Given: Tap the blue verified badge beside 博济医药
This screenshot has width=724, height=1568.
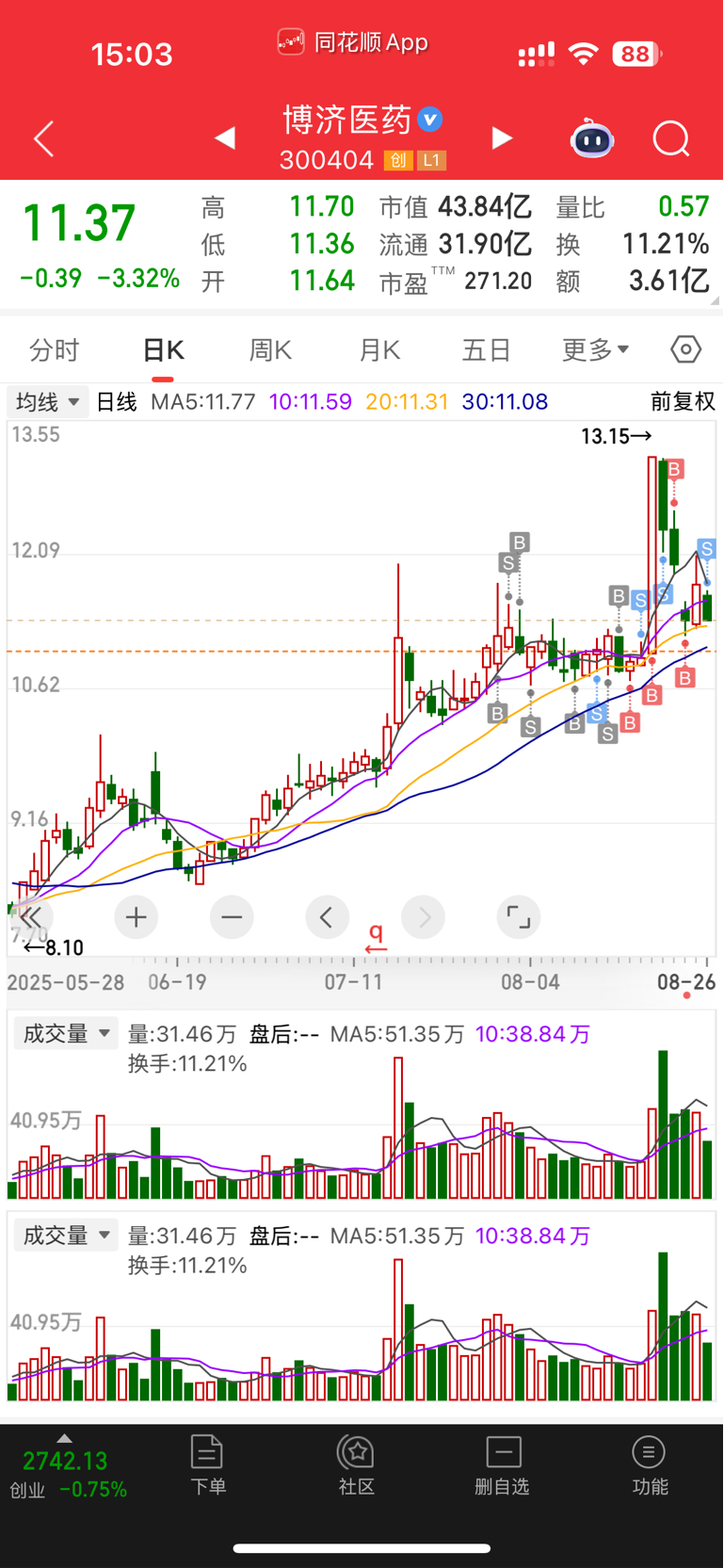Looking at the screenshot, I should pos(430,120).
